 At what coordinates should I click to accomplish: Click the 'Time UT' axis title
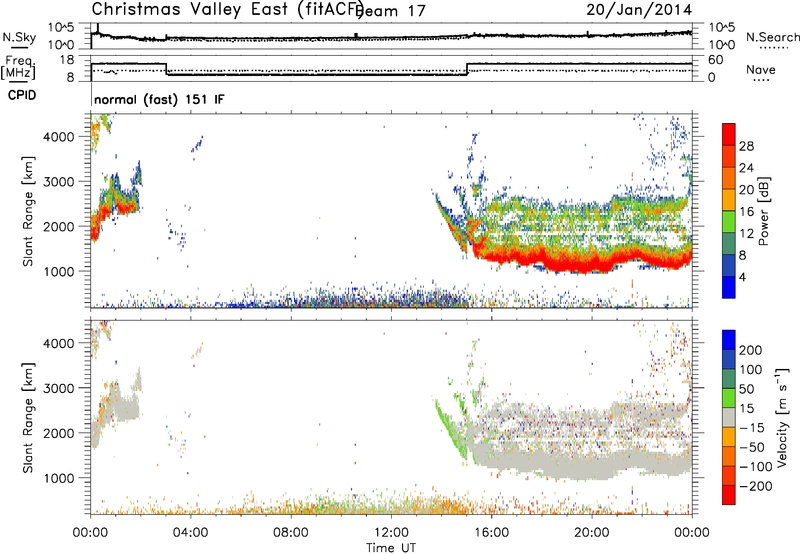(391, 547)
